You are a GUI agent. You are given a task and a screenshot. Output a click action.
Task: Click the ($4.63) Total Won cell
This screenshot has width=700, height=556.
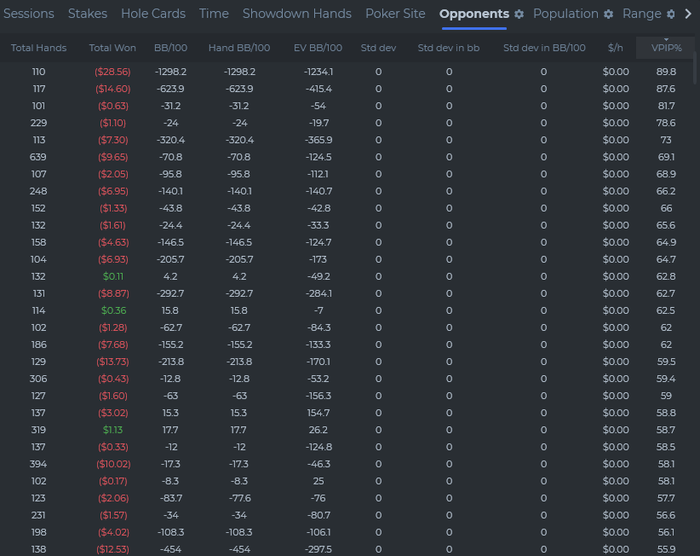coord(113,242)
